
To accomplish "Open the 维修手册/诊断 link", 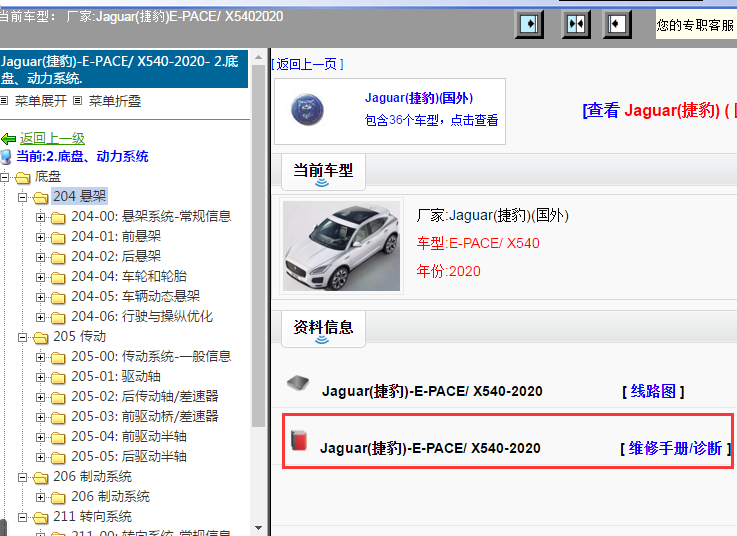I will [675, 449].
